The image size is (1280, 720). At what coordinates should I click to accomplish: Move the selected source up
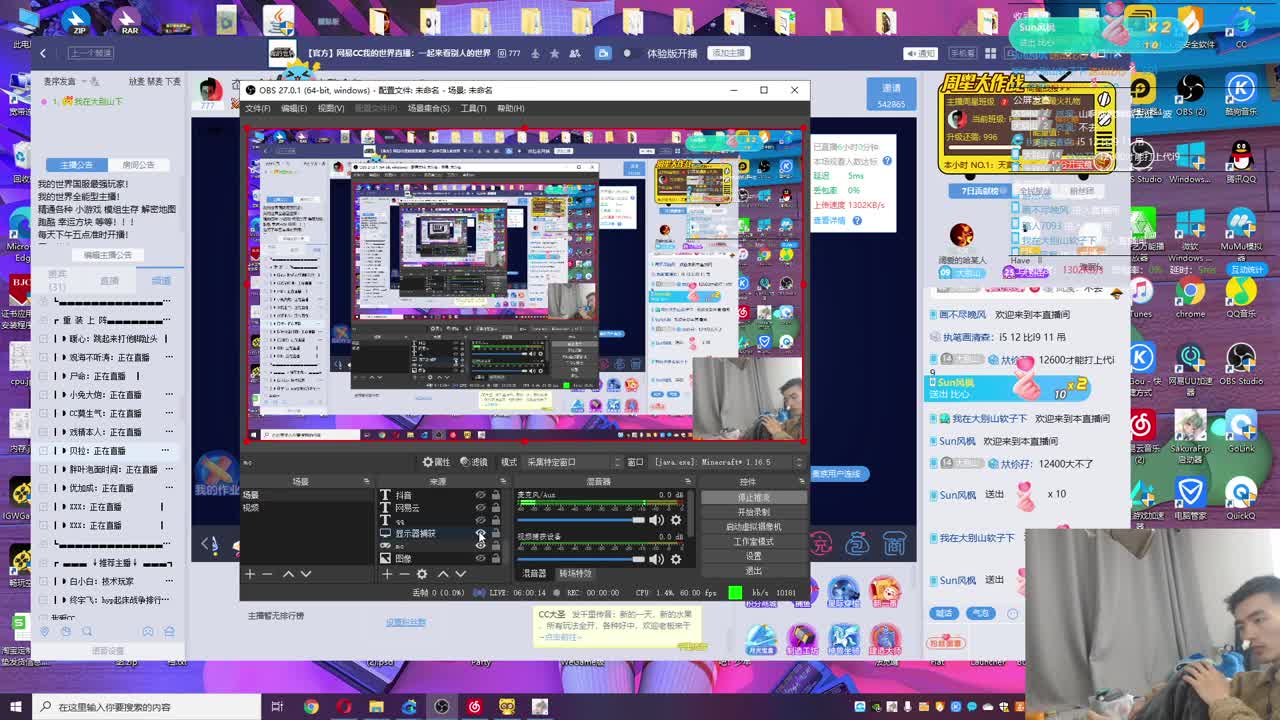pyautogui.click(x=443, y=574)
